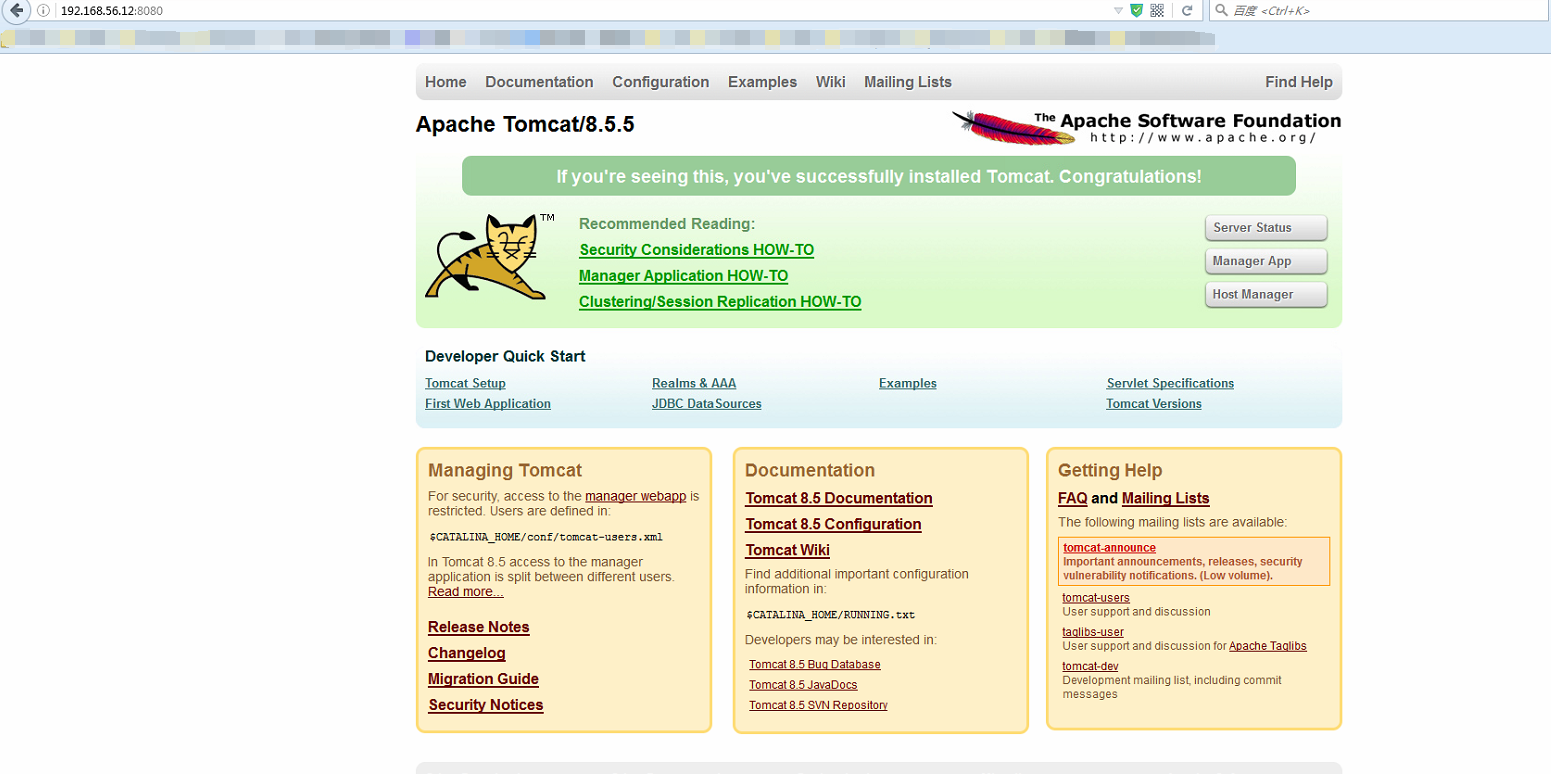Open the FAQ link in Getting Help

point(1072,498)
